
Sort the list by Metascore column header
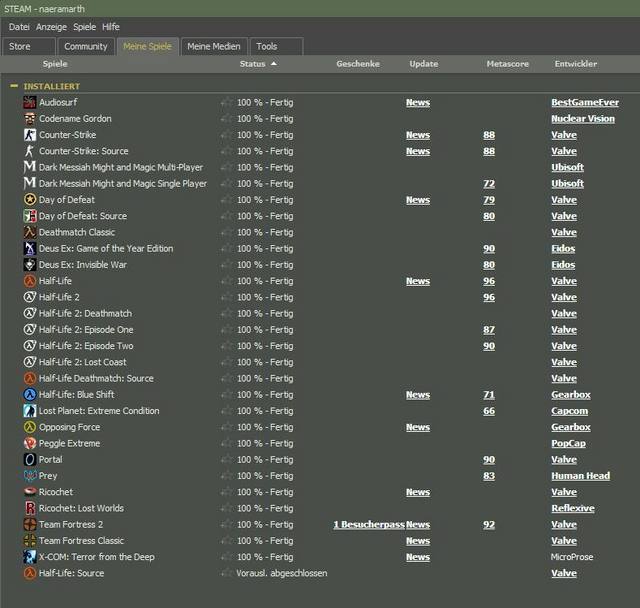coord(507,64)
